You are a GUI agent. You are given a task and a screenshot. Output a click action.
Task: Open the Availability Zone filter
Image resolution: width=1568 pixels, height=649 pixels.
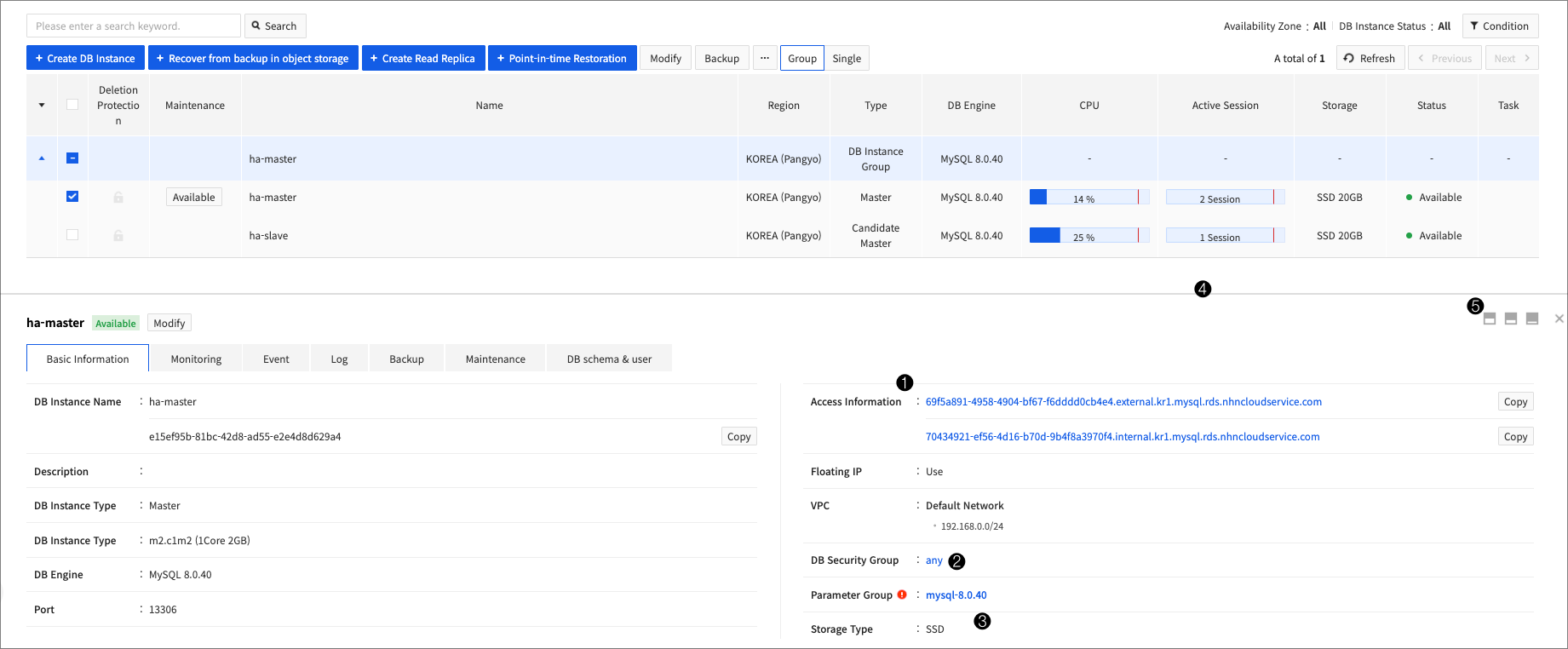point(1274,26)
